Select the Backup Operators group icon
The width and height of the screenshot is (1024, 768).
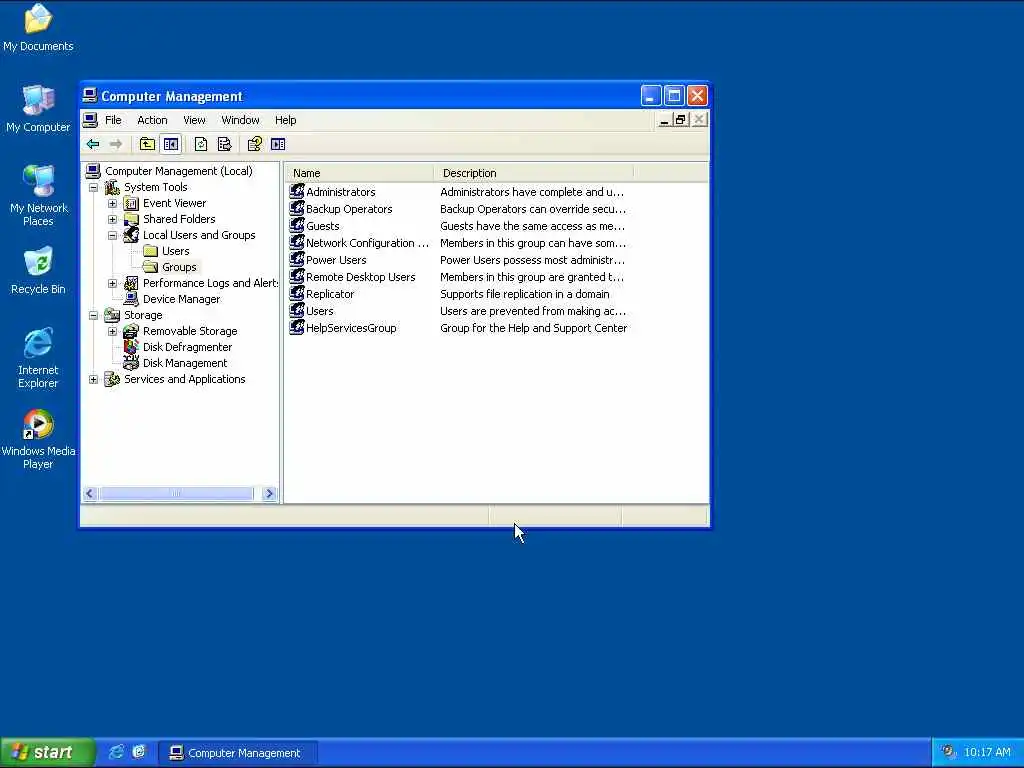[x=297, y=208]
